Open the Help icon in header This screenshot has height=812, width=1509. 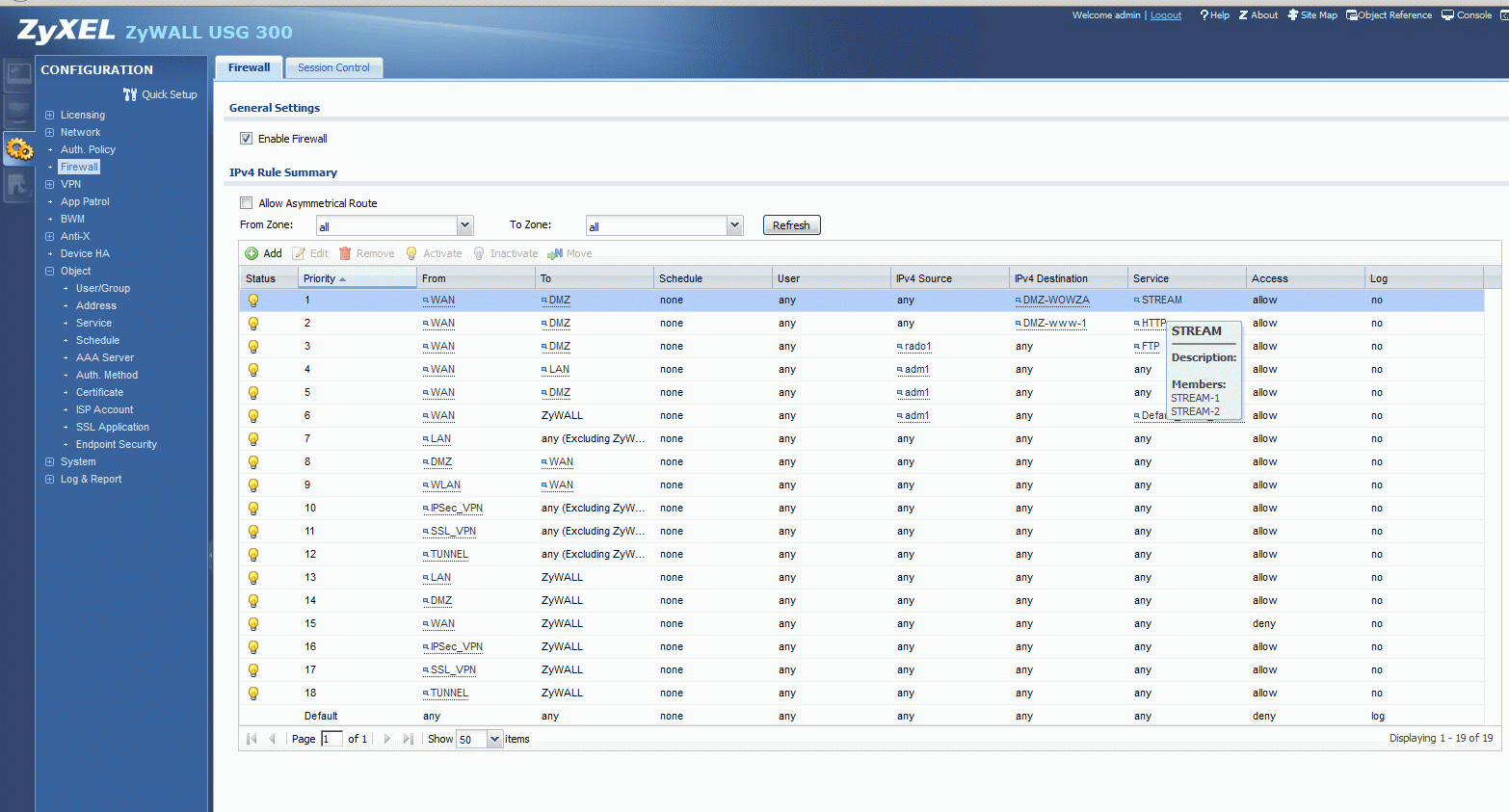(x=1204, y=14)
